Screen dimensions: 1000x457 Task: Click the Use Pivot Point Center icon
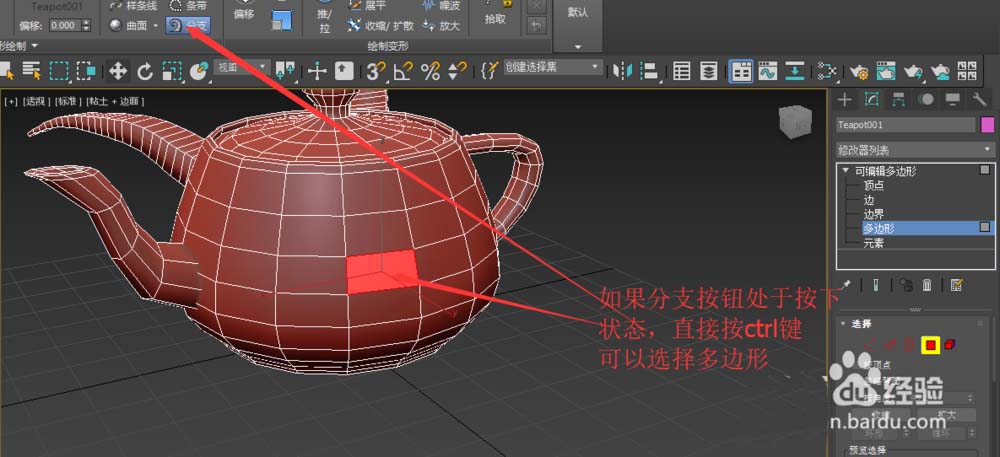click(x=285, y=71)
